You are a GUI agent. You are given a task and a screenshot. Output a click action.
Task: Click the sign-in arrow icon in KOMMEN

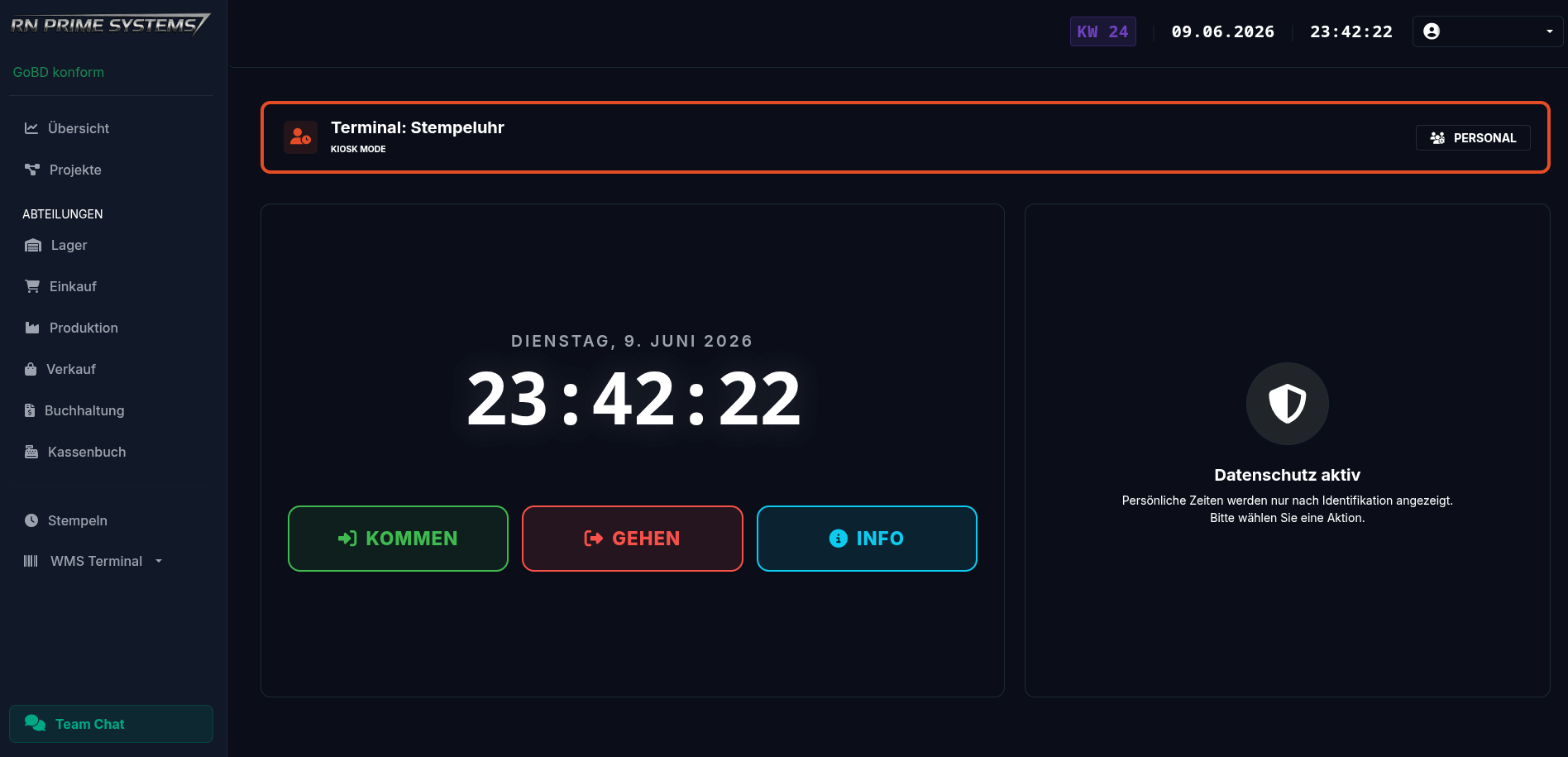point(347,539)
